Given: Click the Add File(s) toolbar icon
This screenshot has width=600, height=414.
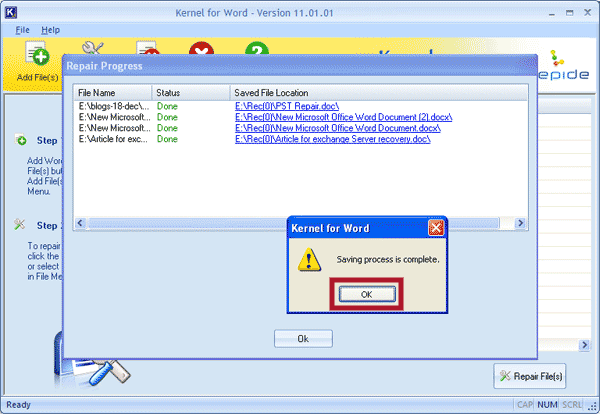Looking at the screenshot, I should pos(38,61).
